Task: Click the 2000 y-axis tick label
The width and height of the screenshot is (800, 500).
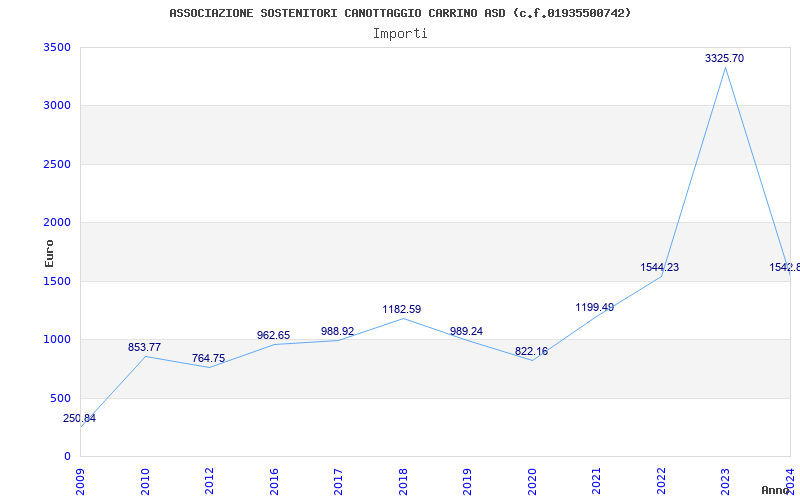Action: 57,222
